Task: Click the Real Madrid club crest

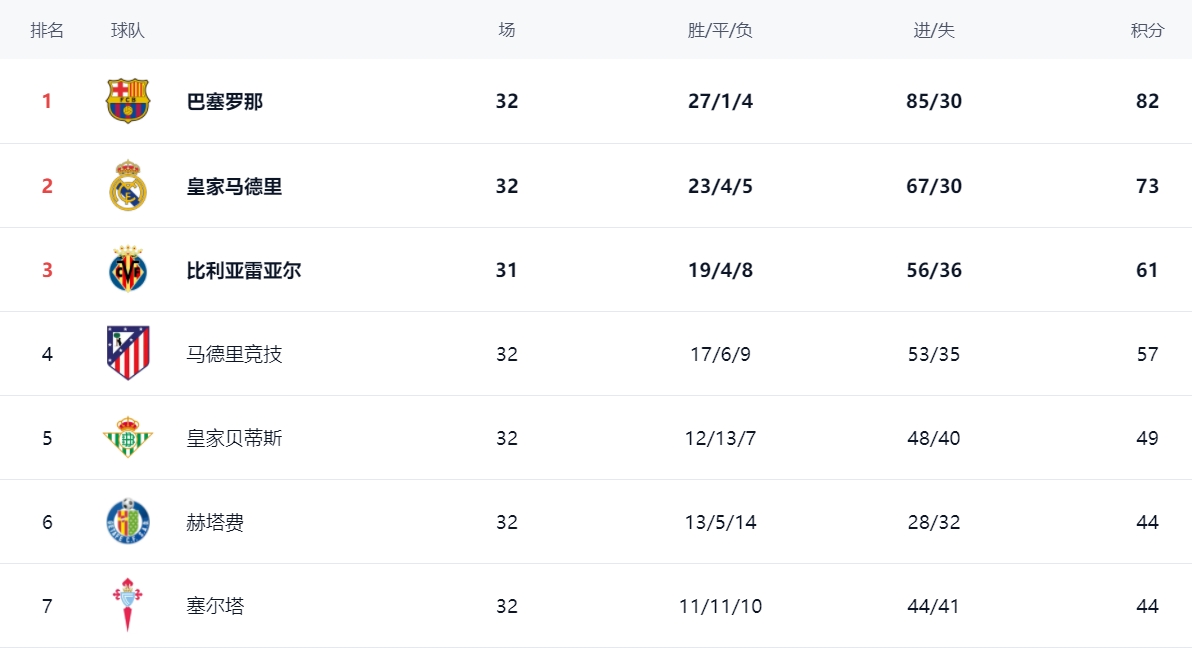Action: [128, 186]
